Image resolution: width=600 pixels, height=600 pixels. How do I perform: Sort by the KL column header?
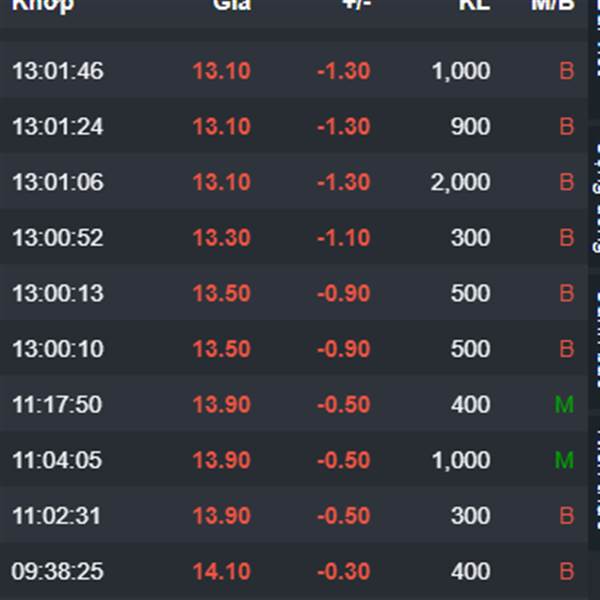click(474, 5)
